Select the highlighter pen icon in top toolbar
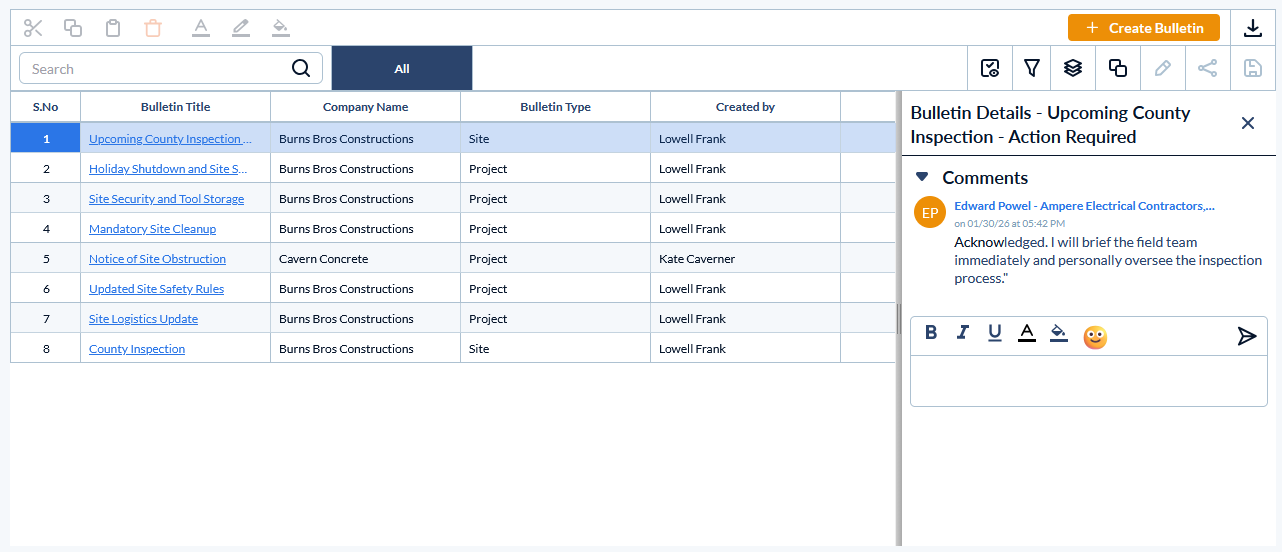Viewport: 1282px width, 552px height. [241, 28]
